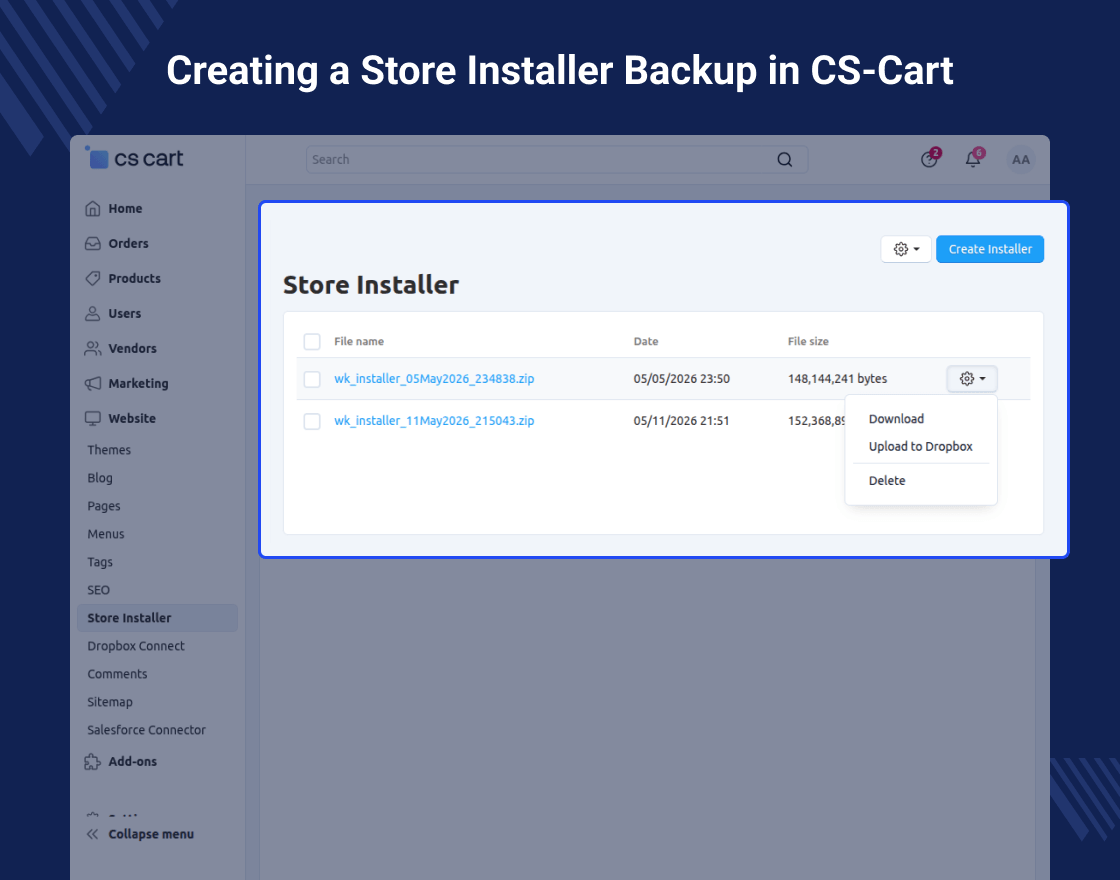This screenshot has height=880, width=1120.
Task: Click the Date column header
Action: (646, 341)
